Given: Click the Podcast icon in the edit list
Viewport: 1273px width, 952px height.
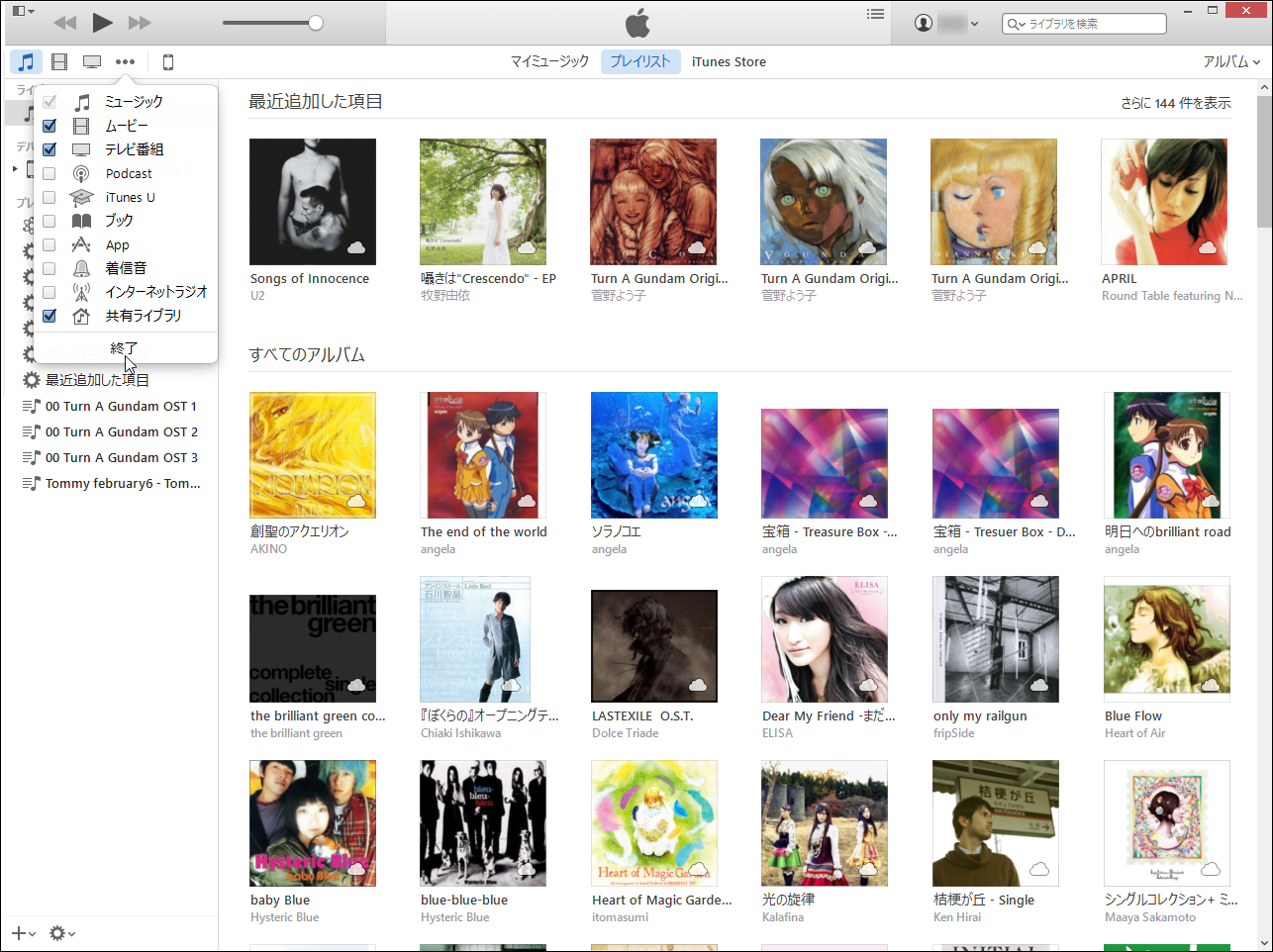Looking at the screenshot, I should [82, 173].
